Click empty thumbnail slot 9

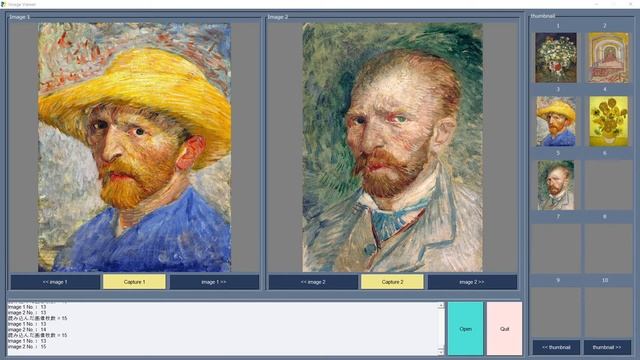tap(556, 312)
